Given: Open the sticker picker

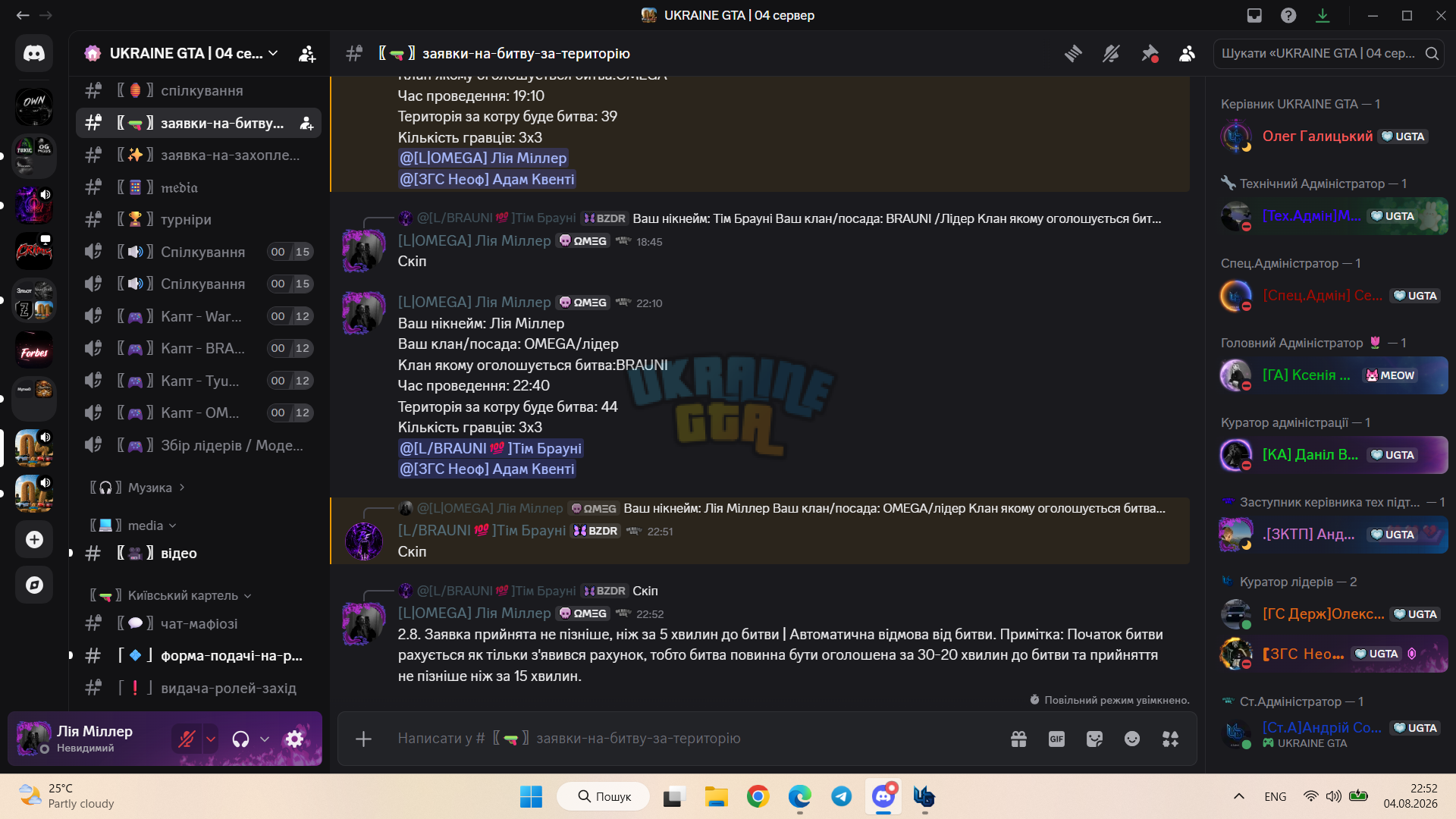Looking at the screenshot, I should click(1094, 739).
